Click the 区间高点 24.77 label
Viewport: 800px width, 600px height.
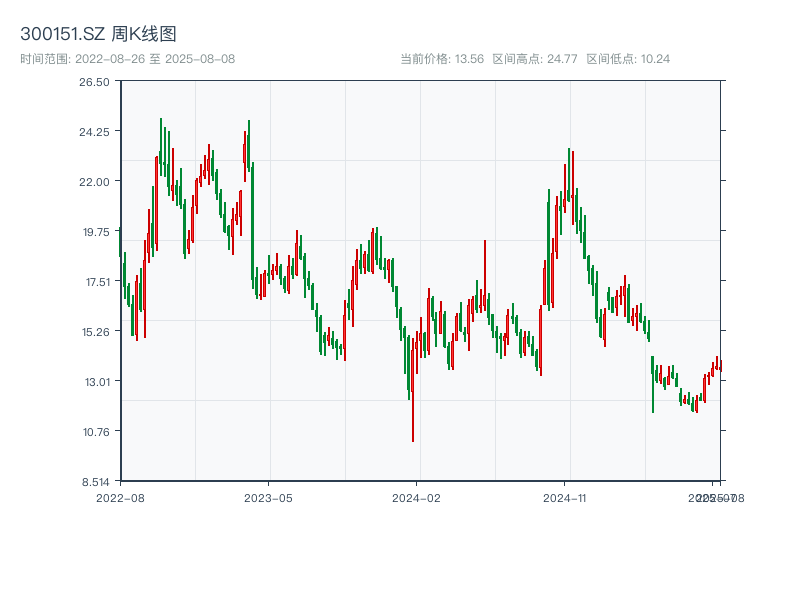(x=535, y=59)
